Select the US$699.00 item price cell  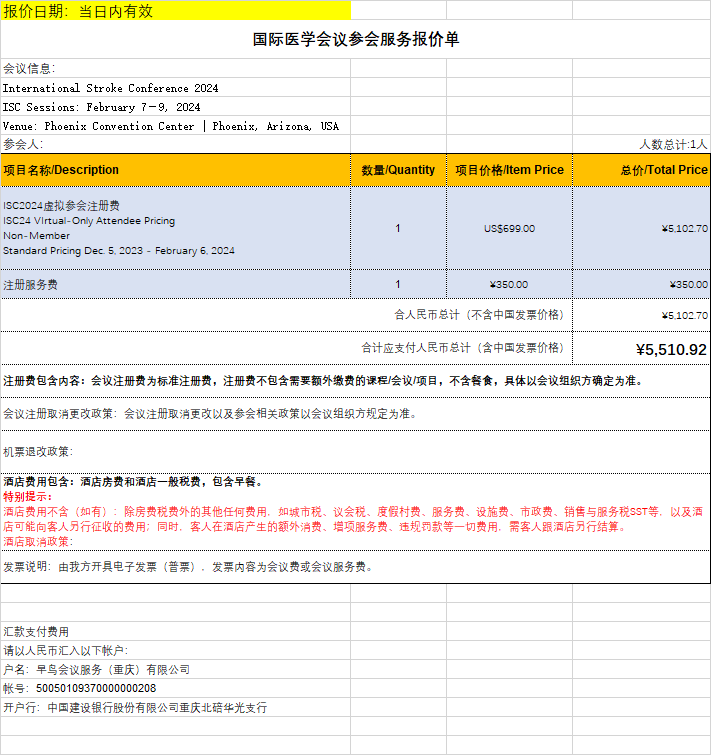(509, 228)
